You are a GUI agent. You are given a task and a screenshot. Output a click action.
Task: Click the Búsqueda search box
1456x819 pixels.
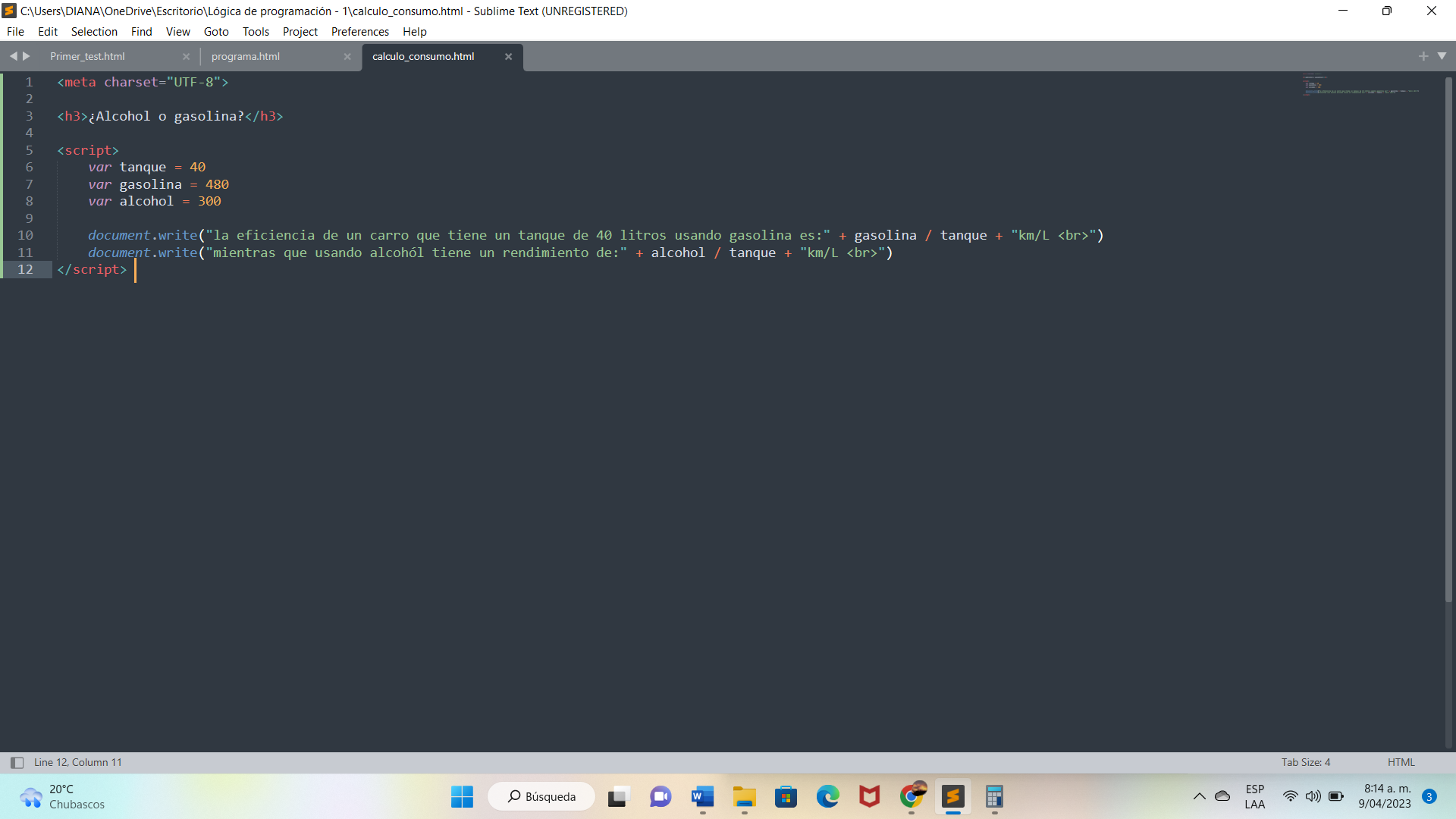[x=541, y=796]
